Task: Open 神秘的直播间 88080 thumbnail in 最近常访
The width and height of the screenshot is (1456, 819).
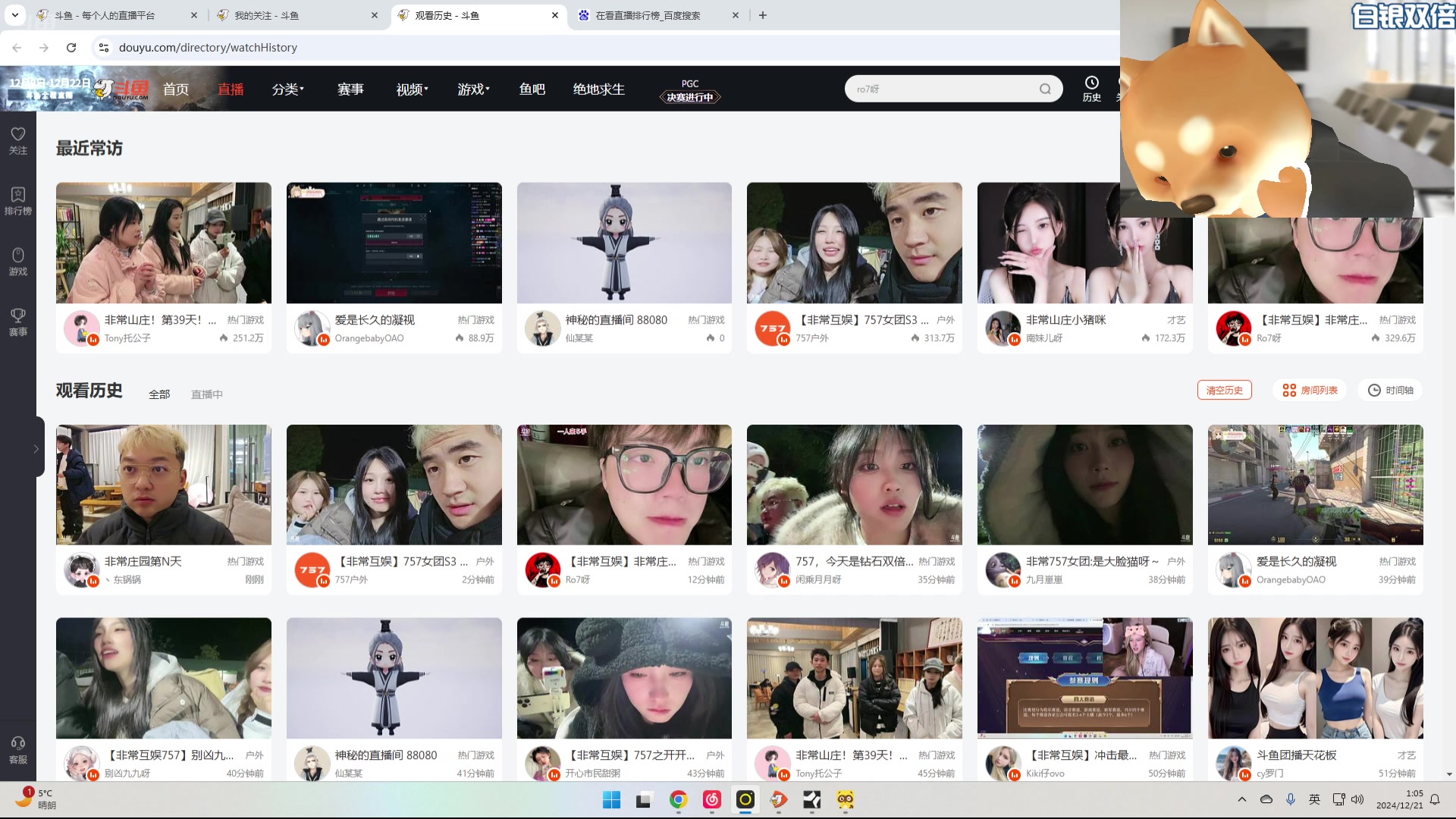Action: tap(624, 243)
